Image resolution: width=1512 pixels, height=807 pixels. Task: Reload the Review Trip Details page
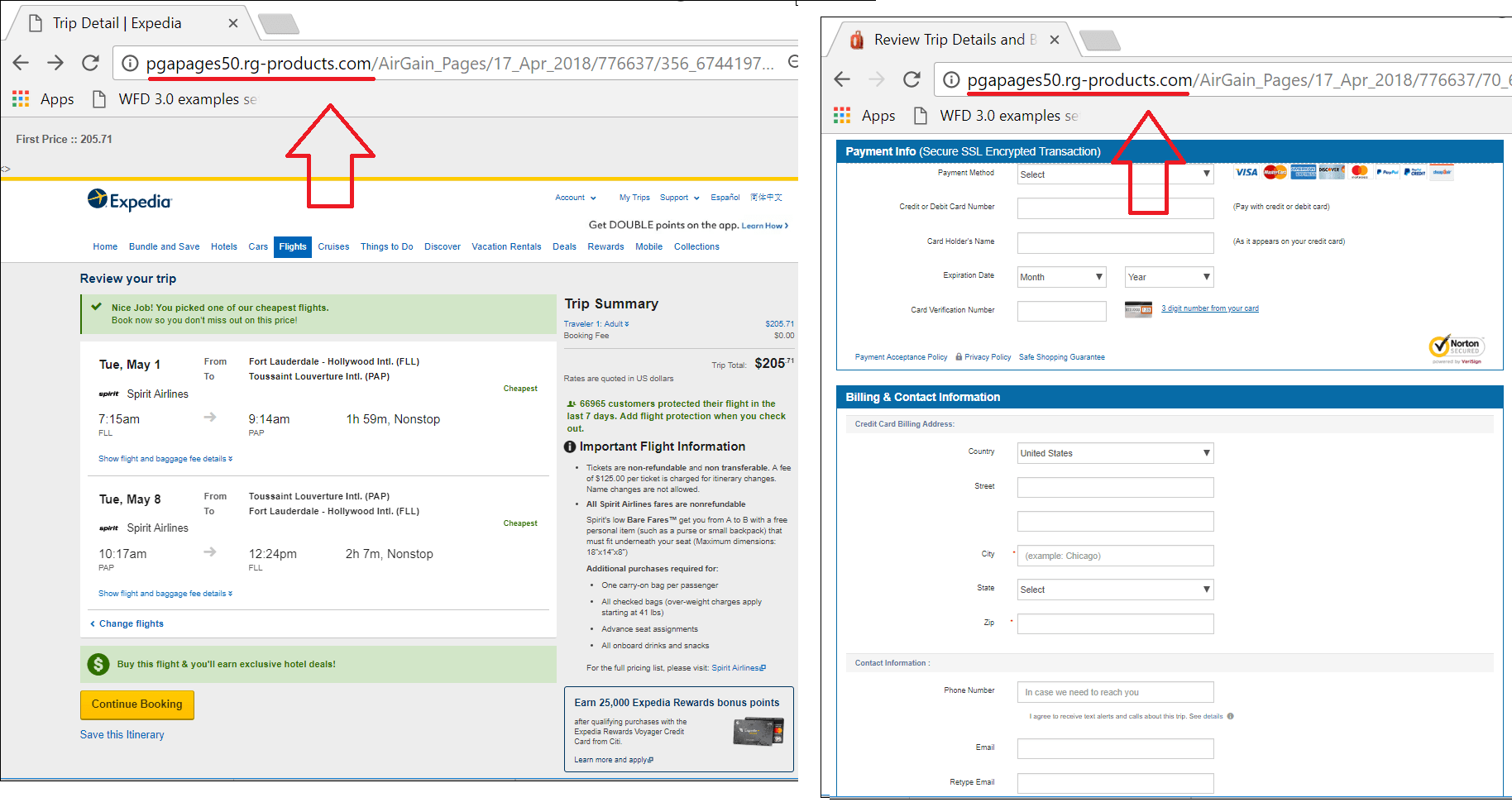912,79
